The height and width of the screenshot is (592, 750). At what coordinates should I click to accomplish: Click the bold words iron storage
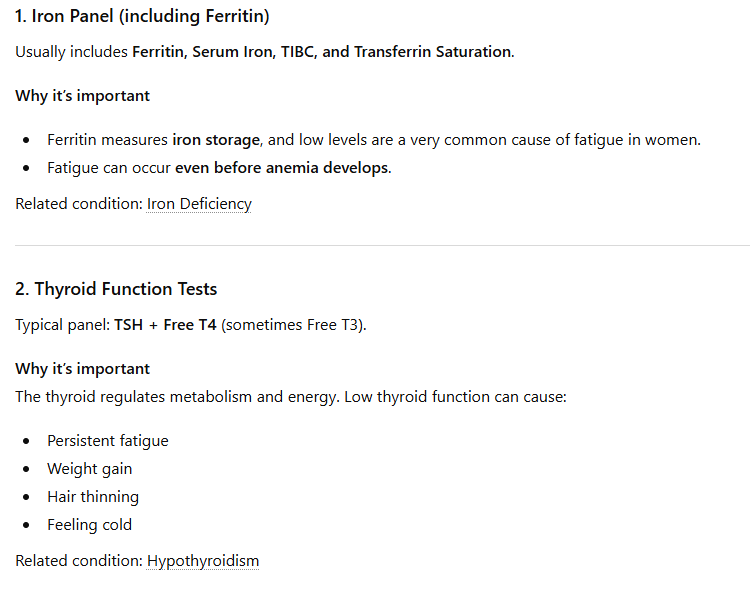pos(214,140)
